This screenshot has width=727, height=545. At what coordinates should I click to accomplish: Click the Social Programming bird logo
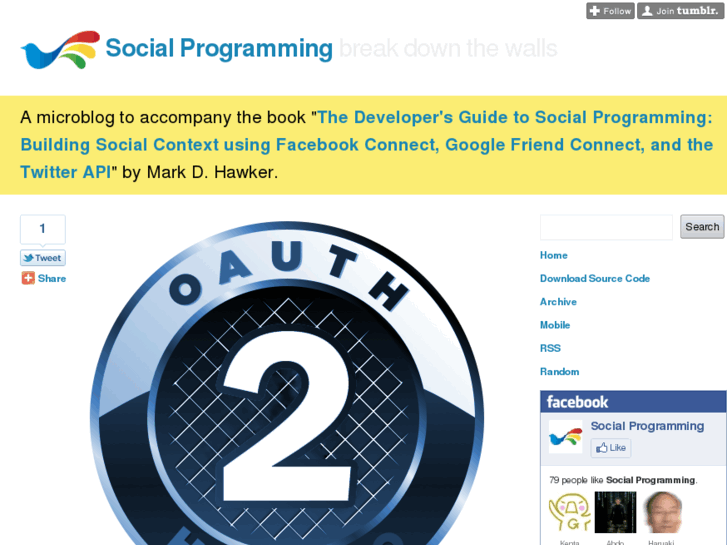pyautogui.click(x=60, y=50)
